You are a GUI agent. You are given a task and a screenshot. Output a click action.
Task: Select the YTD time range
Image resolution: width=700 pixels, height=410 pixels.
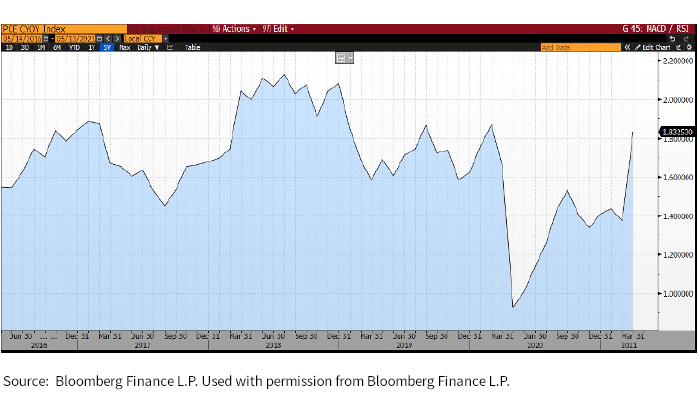tap(73, 47)
